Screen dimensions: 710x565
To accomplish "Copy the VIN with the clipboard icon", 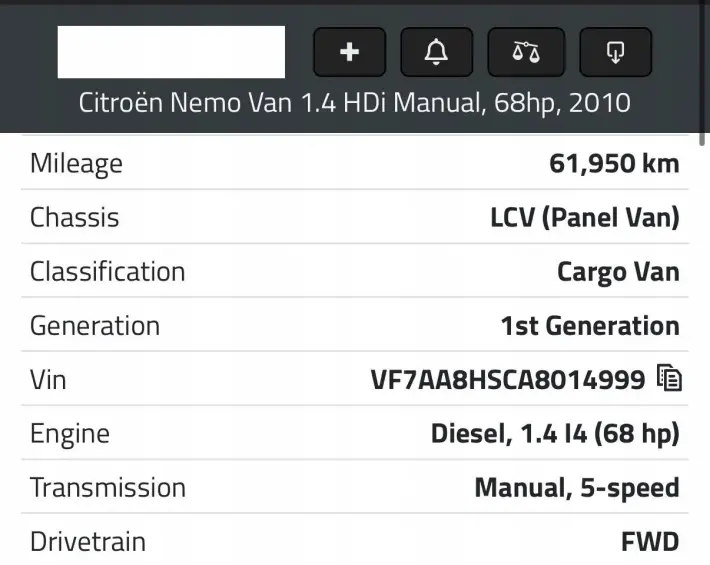I will (669, 378).
